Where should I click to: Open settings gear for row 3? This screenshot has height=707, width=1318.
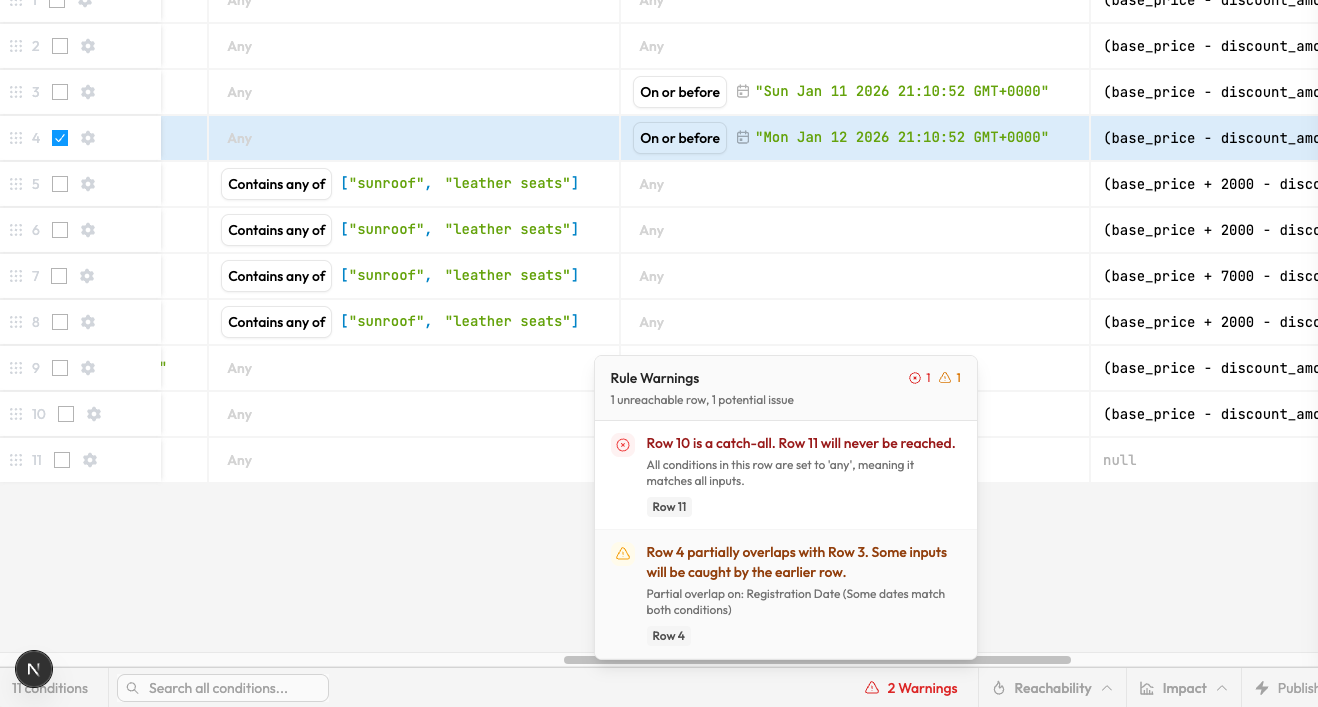point(88,92)
